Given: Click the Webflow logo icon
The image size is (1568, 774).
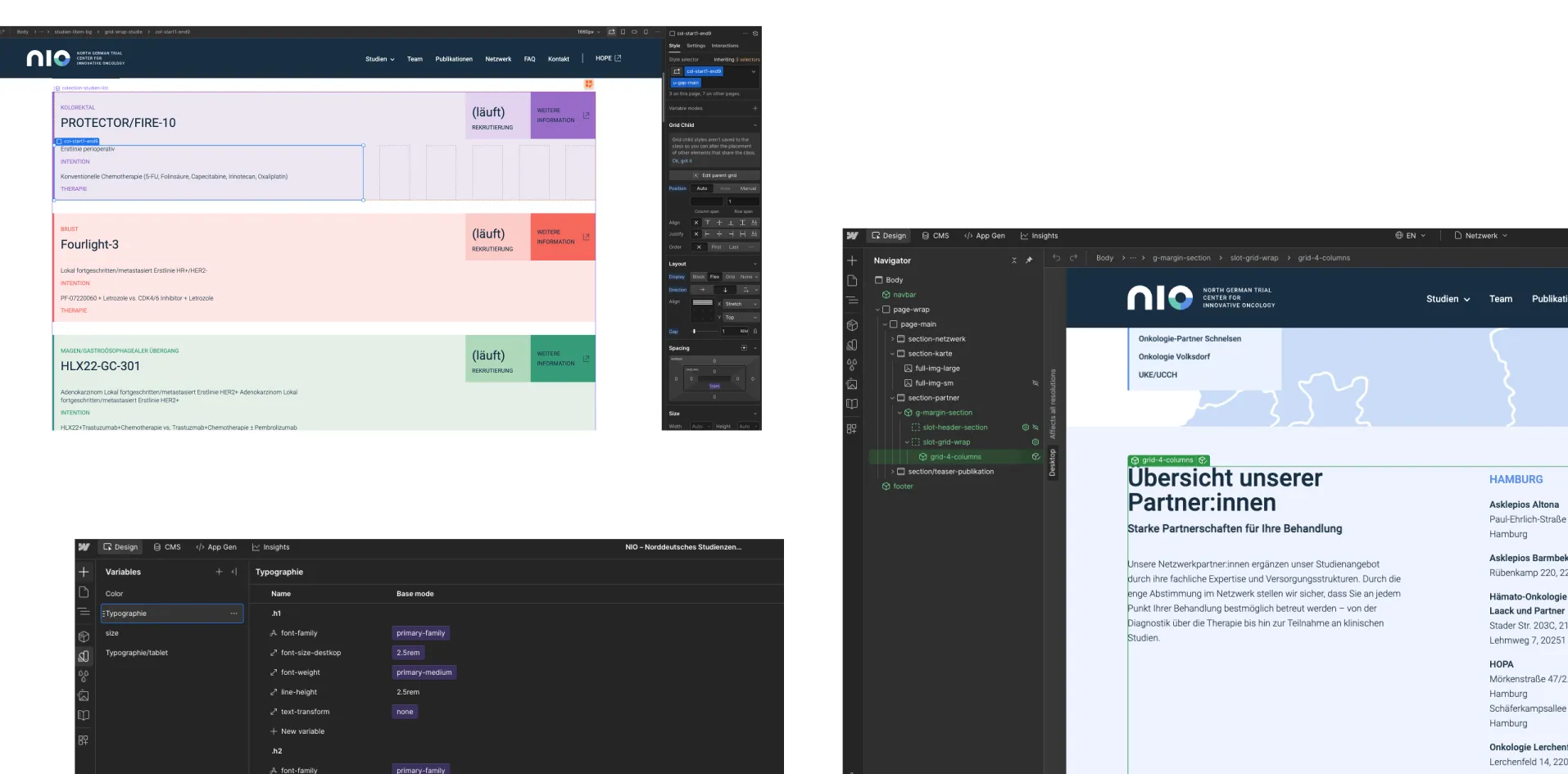Looking at the screenshot, I should pyautogui.click(x=854, y=235).
